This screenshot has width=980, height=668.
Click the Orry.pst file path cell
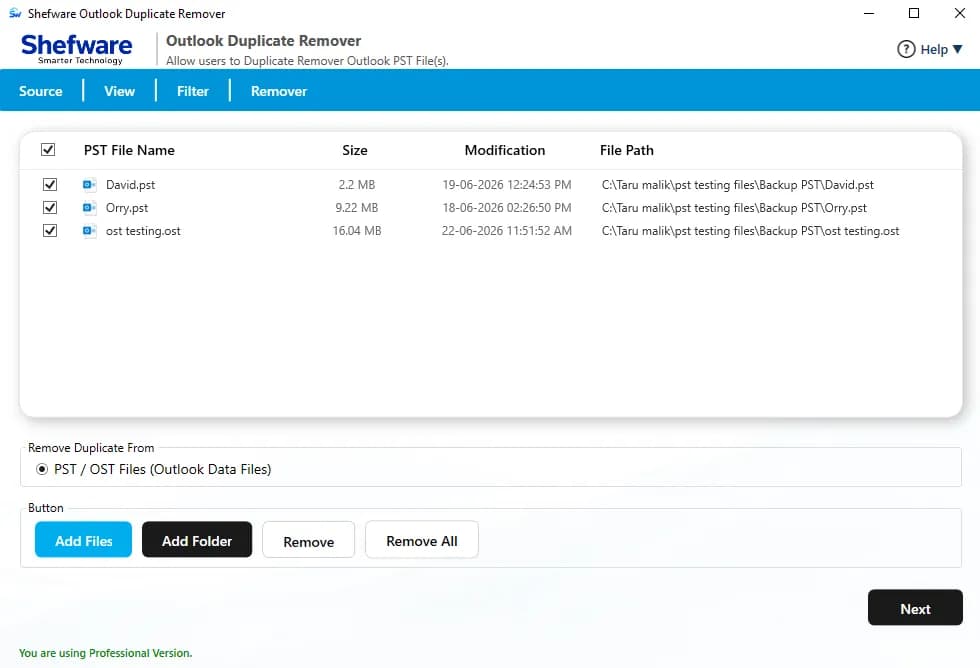coord(734,209)
